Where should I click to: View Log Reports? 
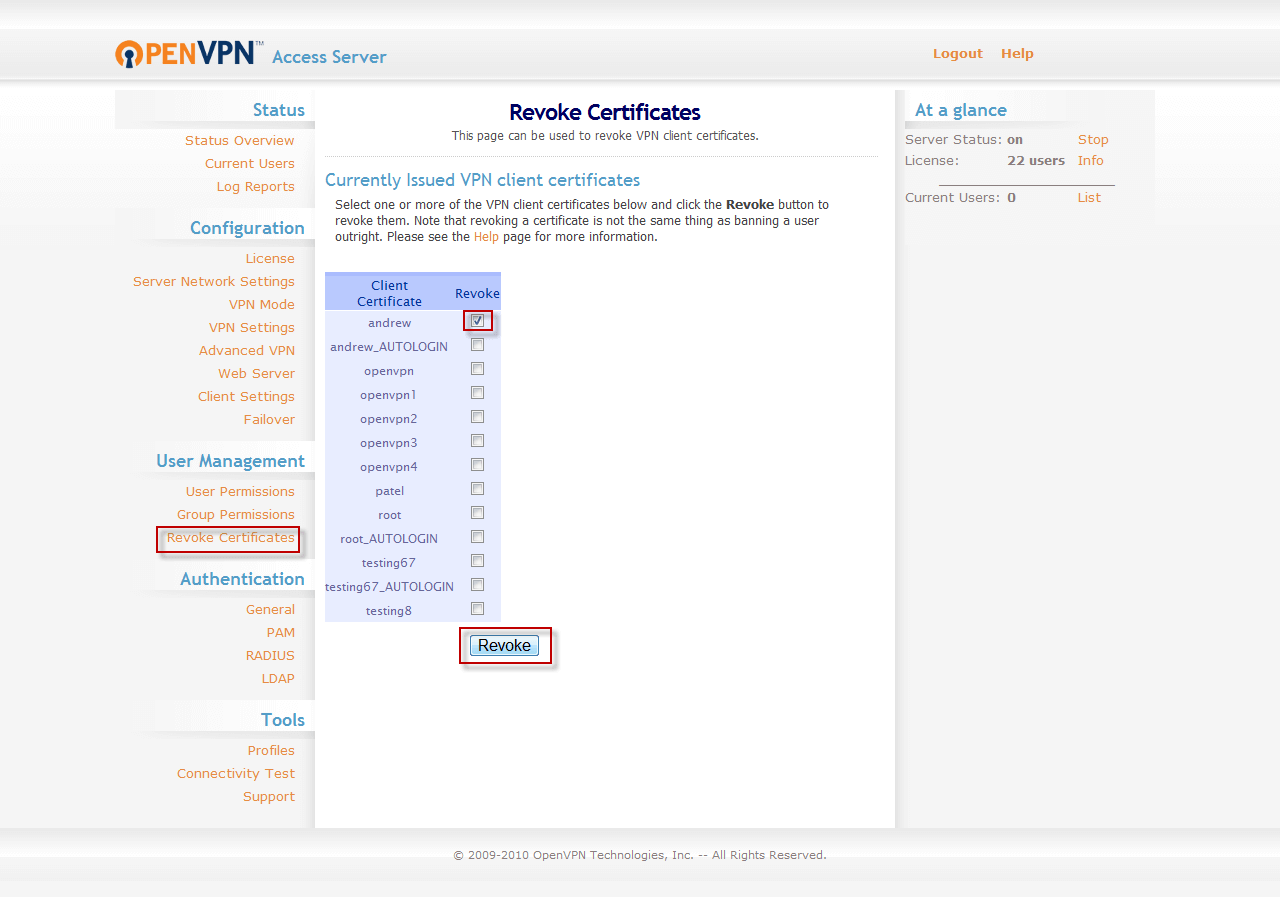255,186
